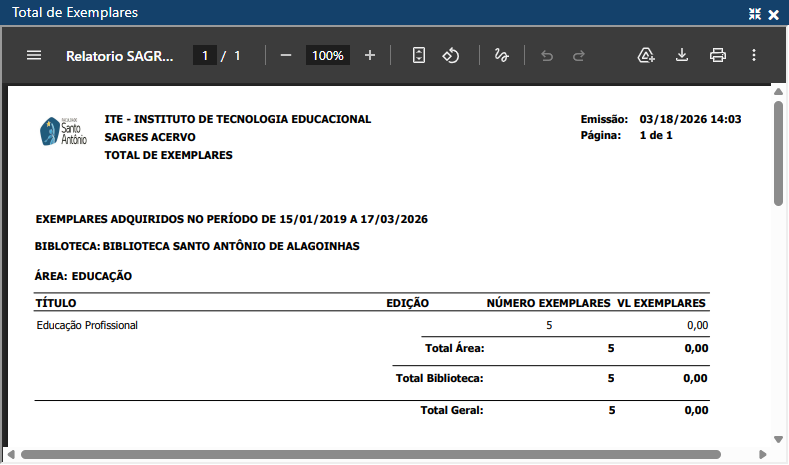Image resolution: width=789 pixels, height=465 pixels.
Task: Select the 100% zoom level field
Action: point(327,55)
